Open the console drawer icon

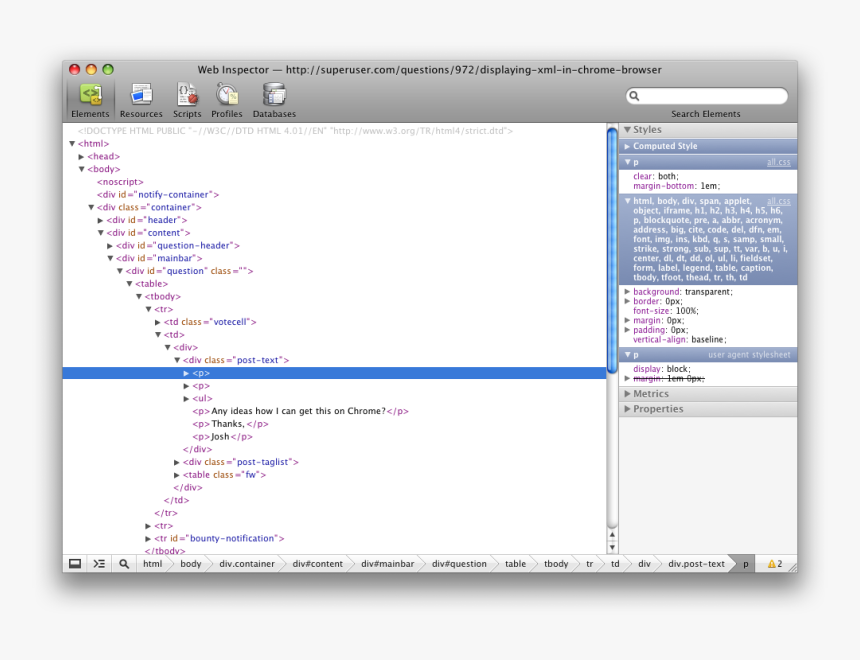click(x=98, y=563)
